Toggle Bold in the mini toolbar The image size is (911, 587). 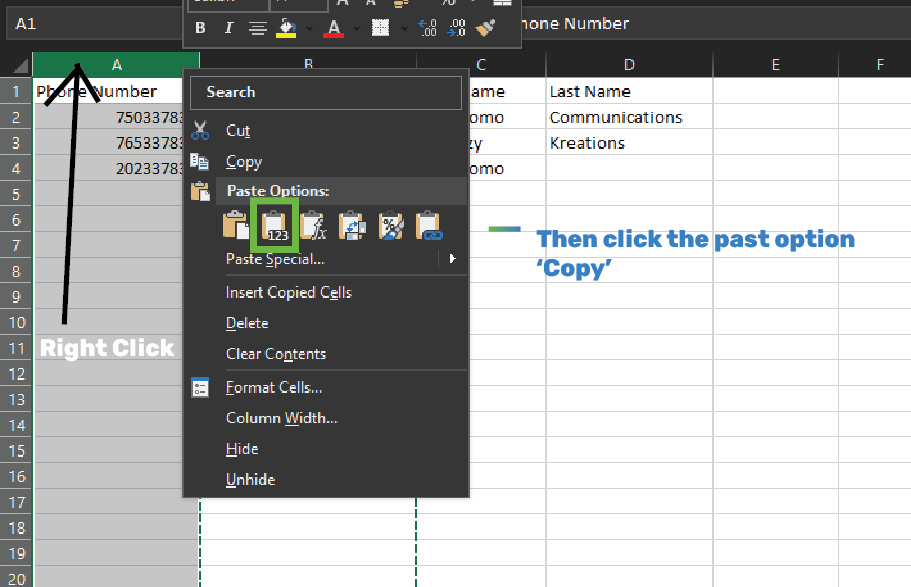coord(200,27)
